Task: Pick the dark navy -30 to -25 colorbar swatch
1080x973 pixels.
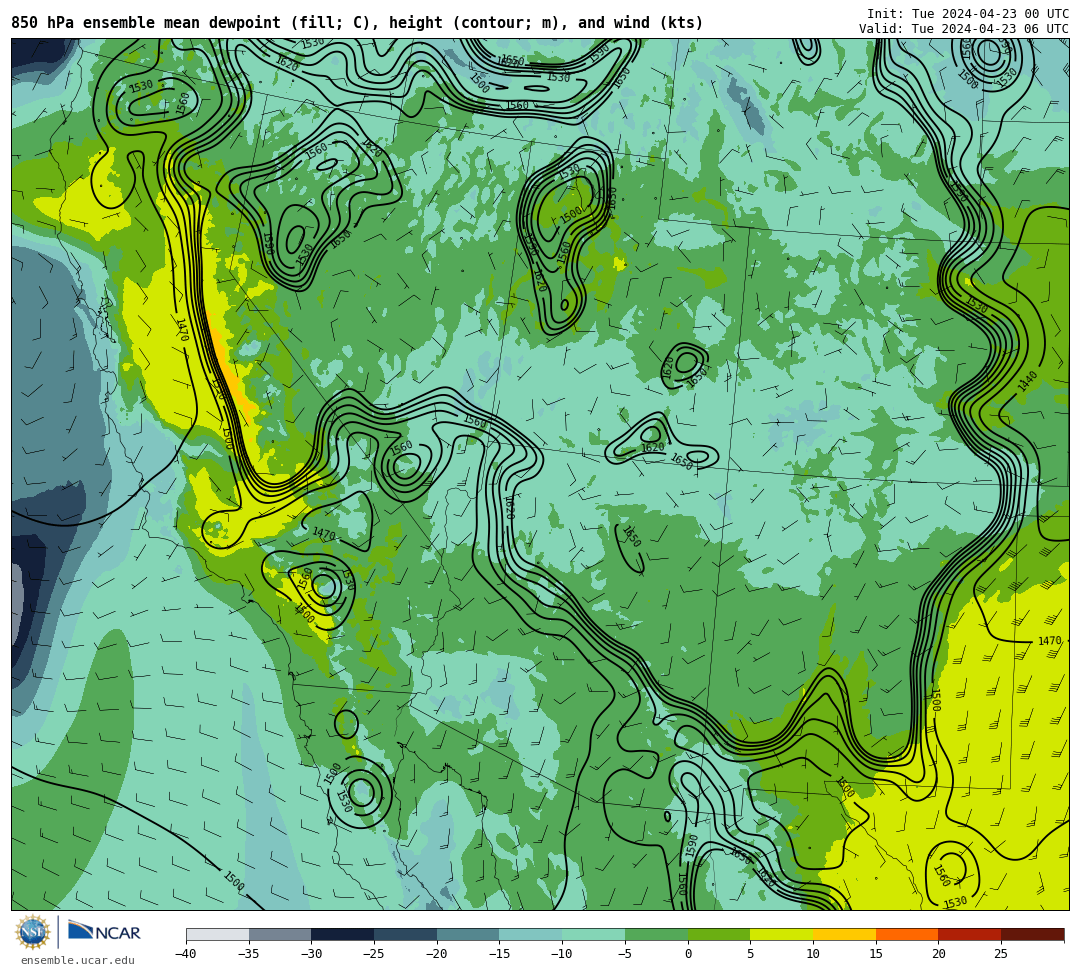Action: (x=343, y=934)
